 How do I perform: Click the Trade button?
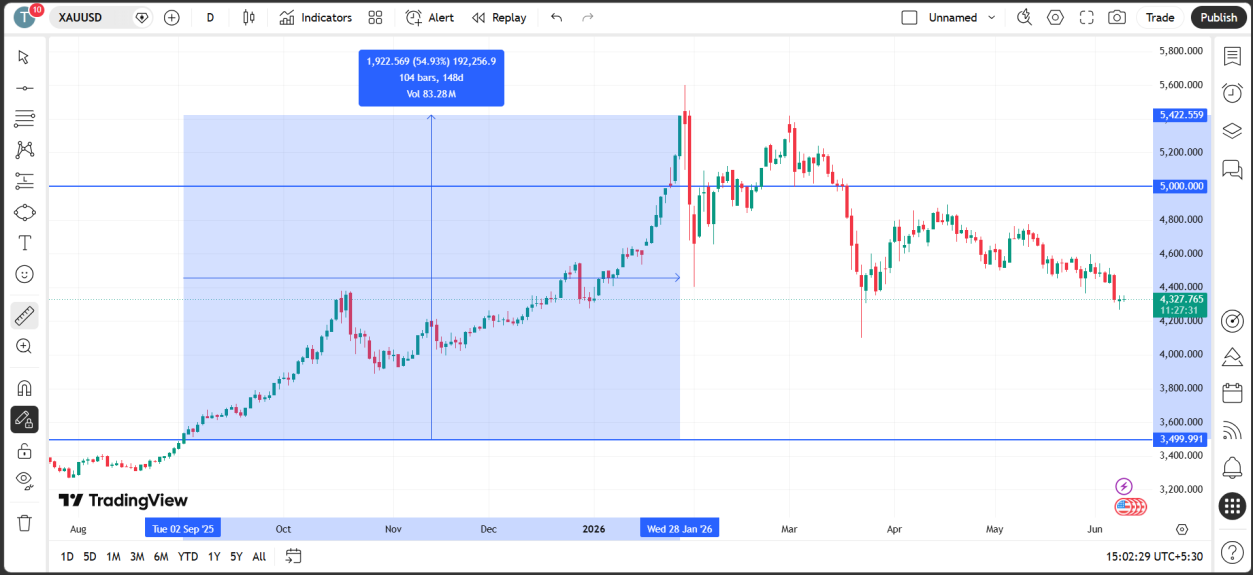point(1160,17)
